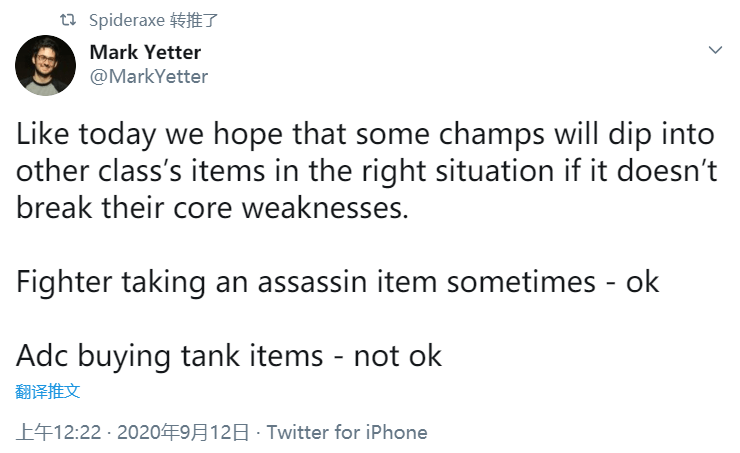Click the 2020年9月12日 date
Image resolution: width=740 pixels, height=453 pixels.
click(x=182, y=433)
